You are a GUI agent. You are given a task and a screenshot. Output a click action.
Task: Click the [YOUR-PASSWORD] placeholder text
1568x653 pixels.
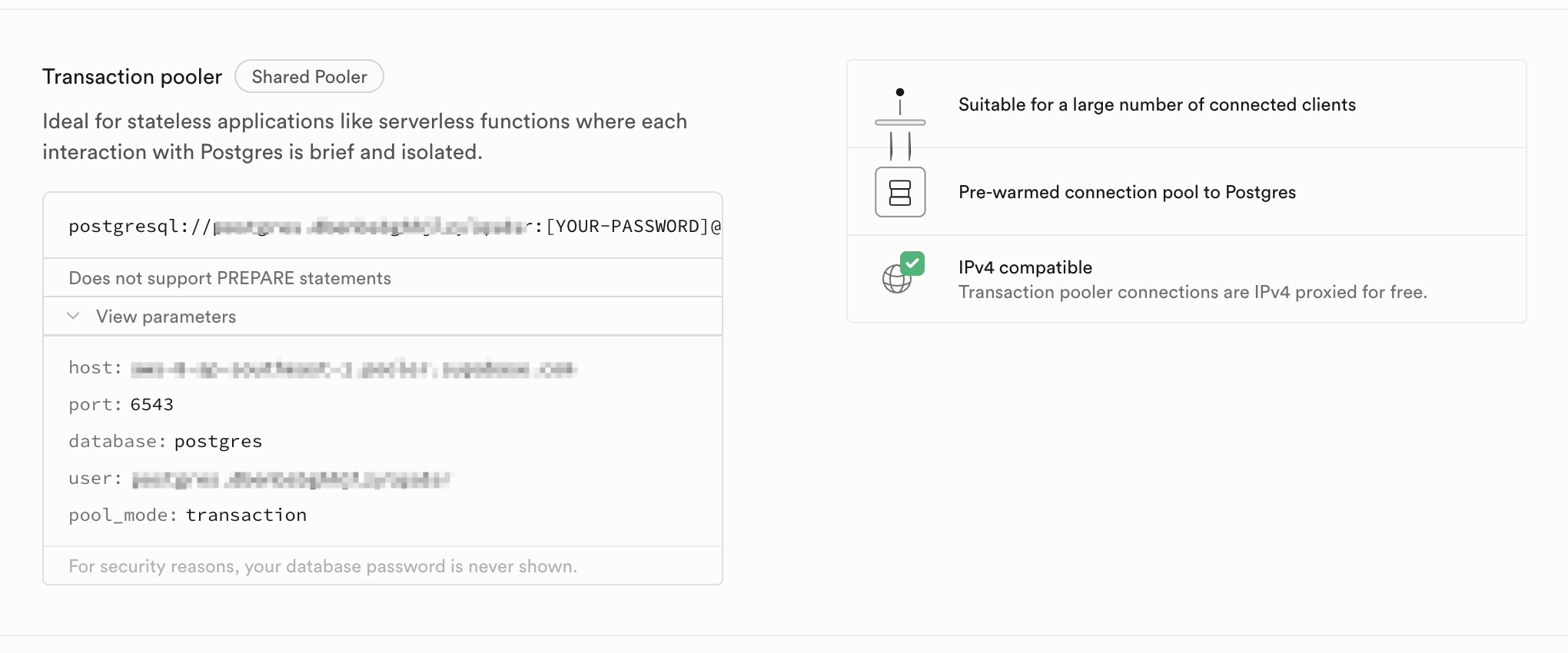(627, 226)
